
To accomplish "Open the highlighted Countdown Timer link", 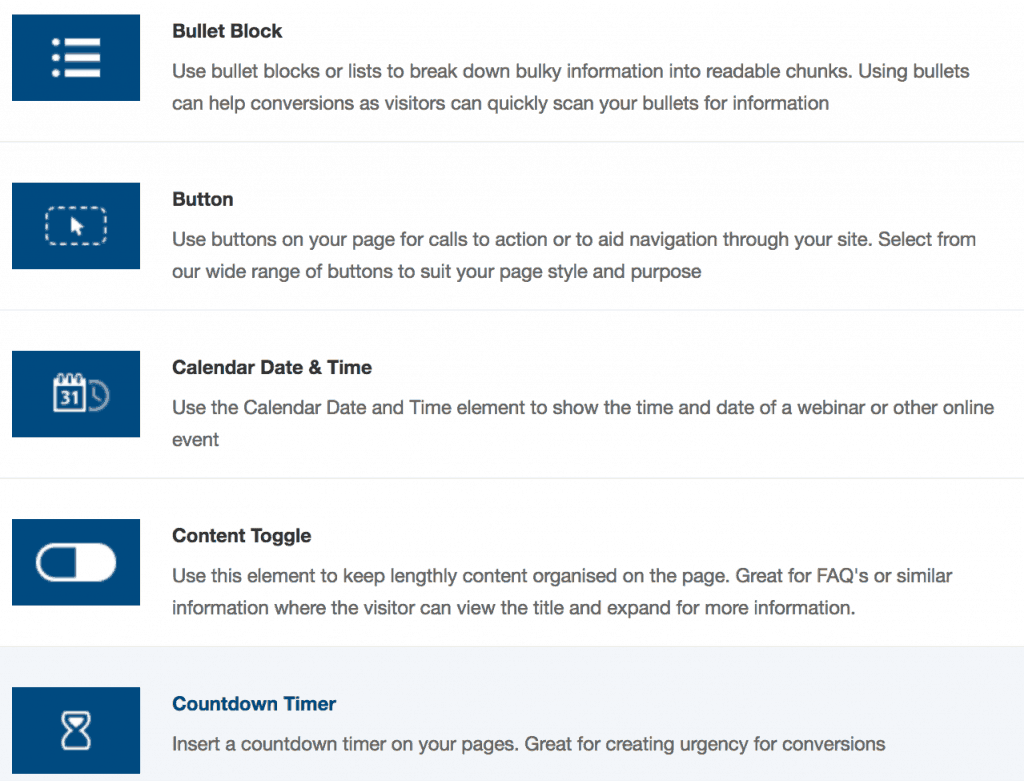I will click(254, 704).
